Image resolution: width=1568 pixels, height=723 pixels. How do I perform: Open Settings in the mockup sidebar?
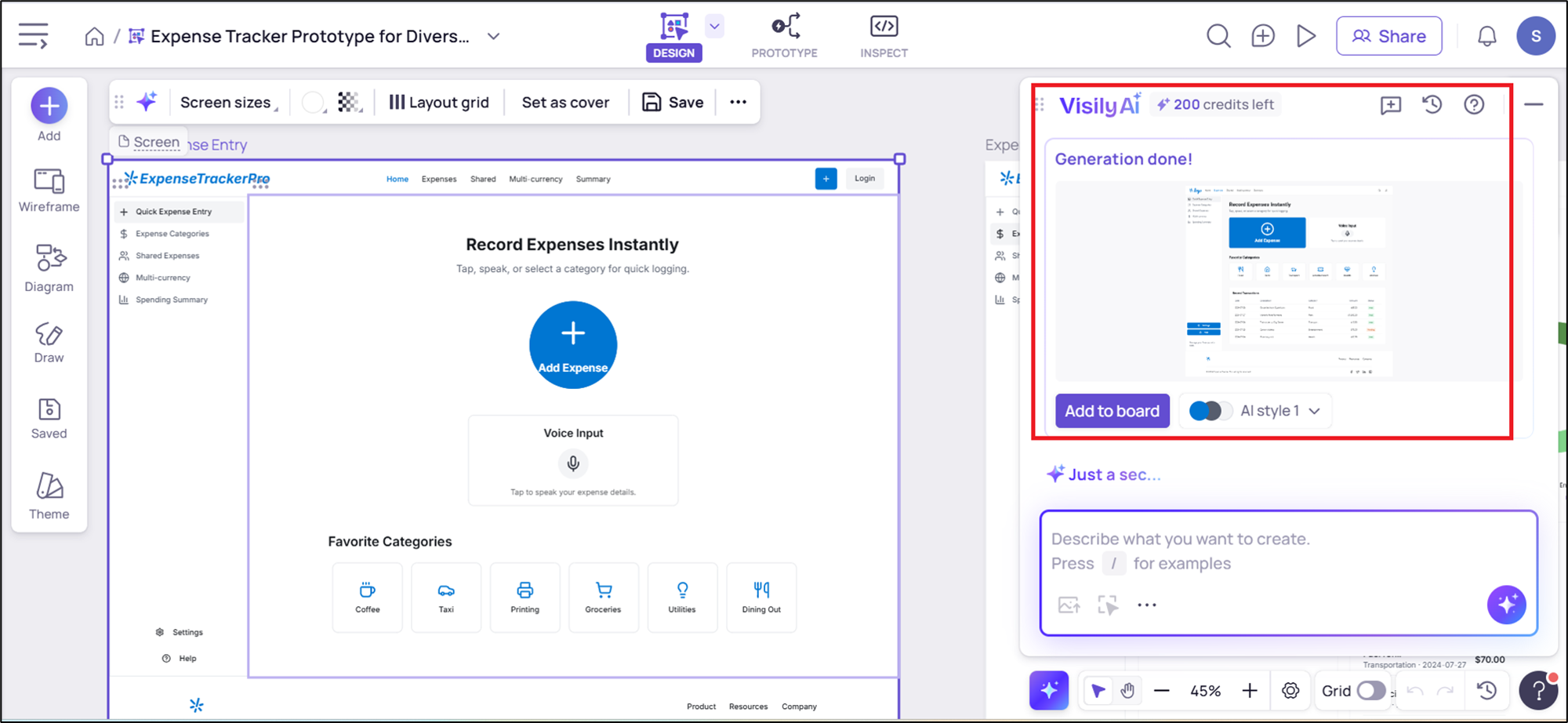click(180, 632)
